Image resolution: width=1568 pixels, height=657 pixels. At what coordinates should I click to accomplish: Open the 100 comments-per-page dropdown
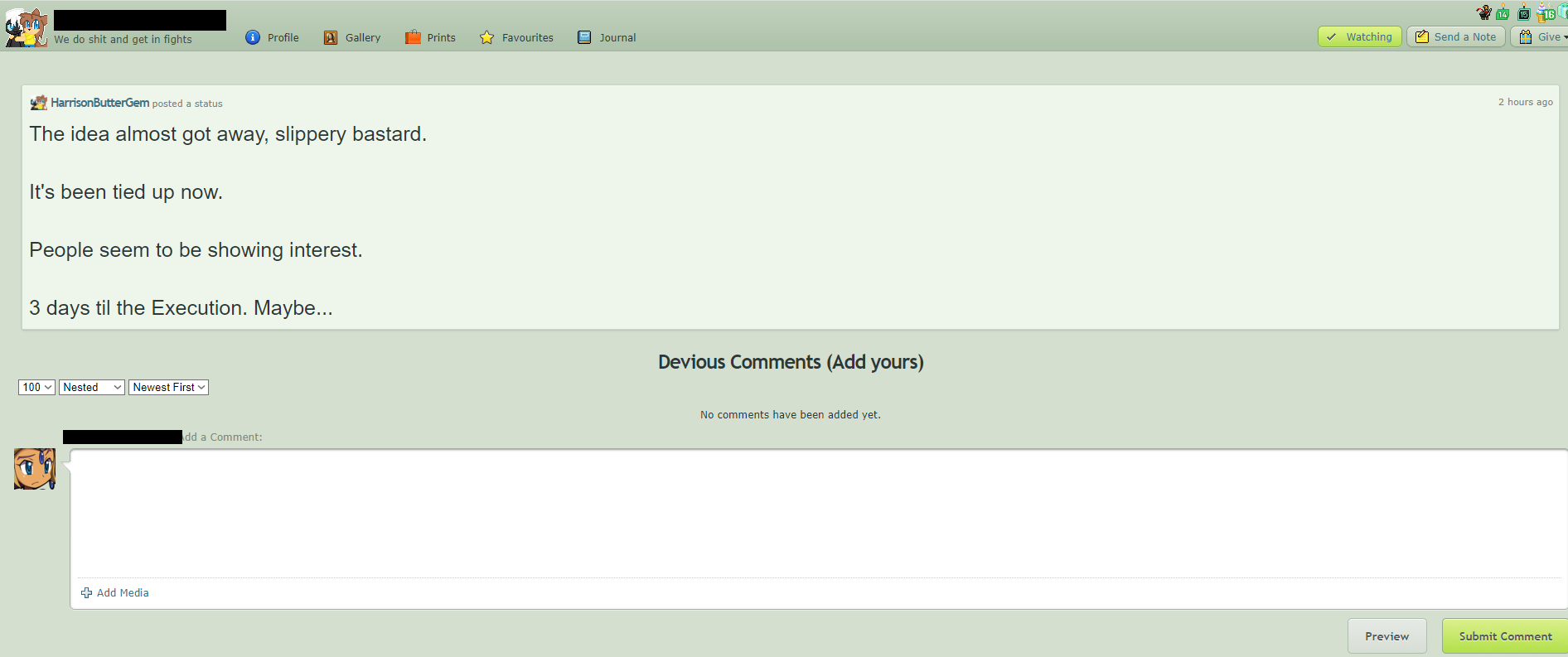click(36, 387)
